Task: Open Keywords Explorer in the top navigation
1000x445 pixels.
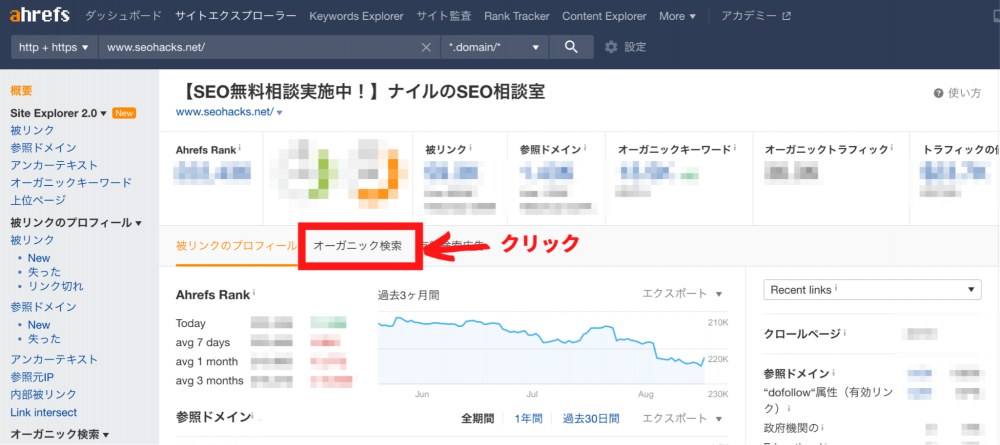Action: click(357, 16)
